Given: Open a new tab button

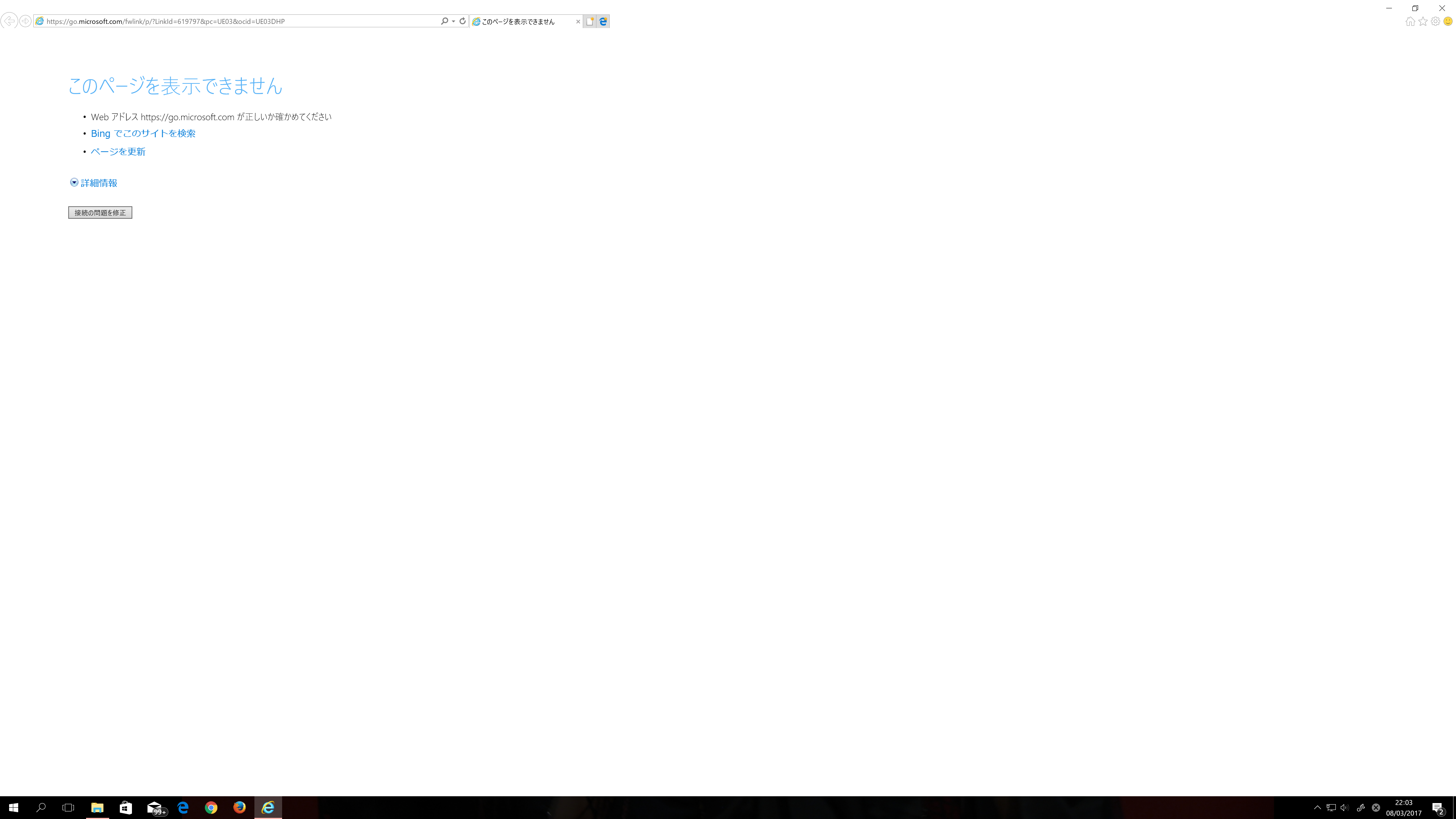Looking at the screenshot, I should (x=590, y=22).
